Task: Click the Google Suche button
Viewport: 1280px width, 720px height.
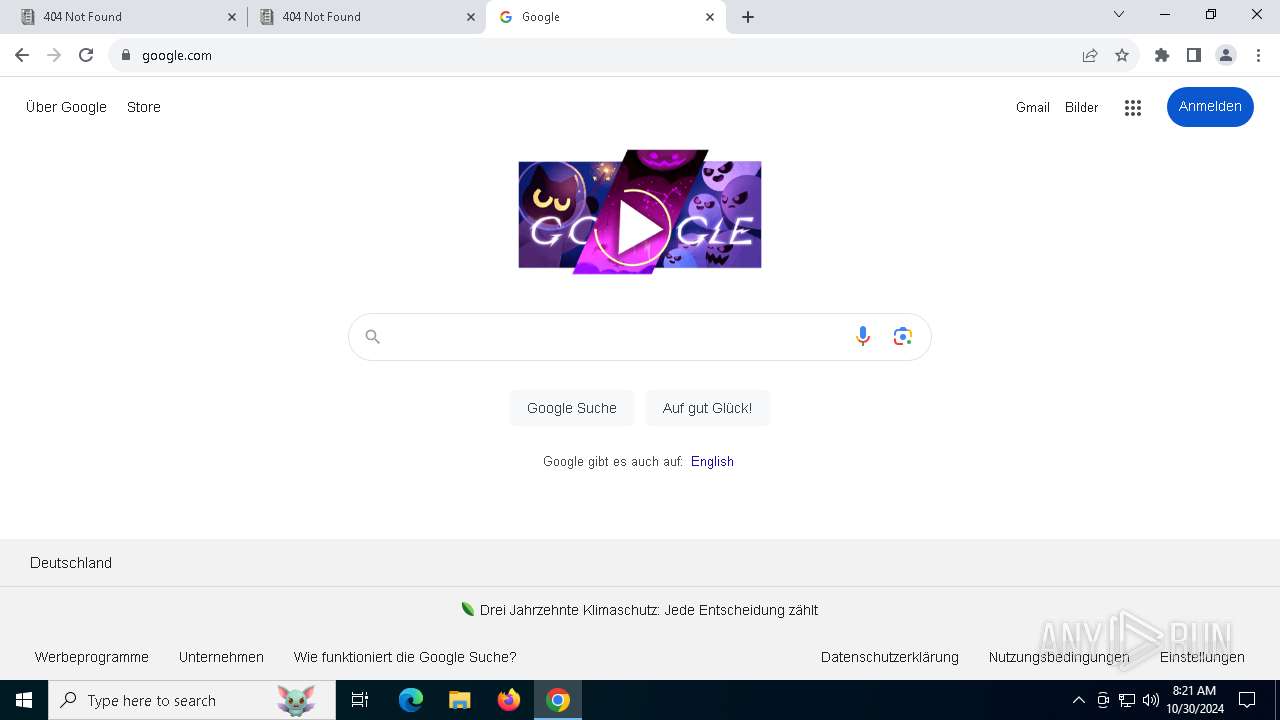Action: tap(572, 408)
